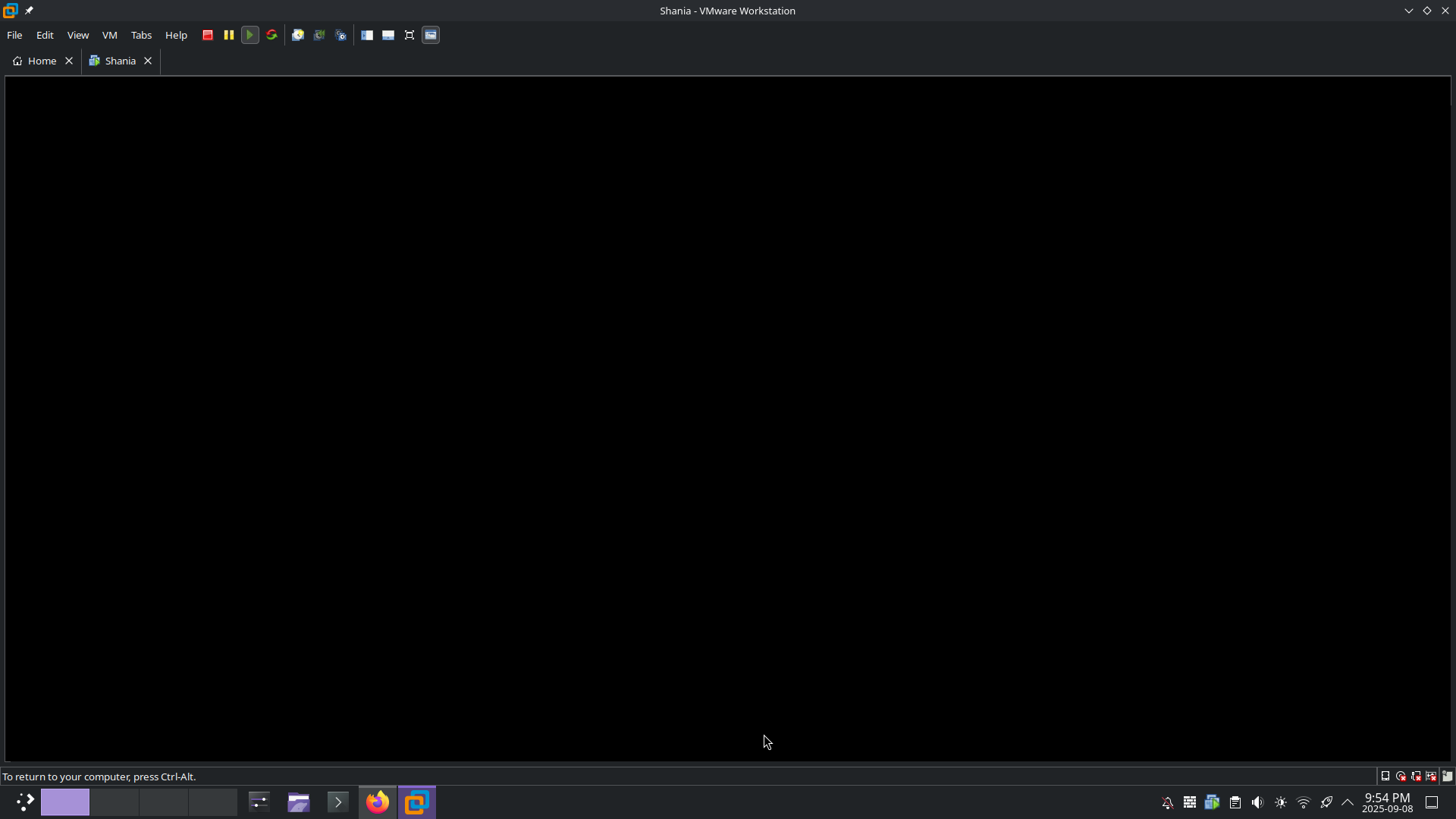This screenshot has width=1456, height=819.
Task: Toggle the console view button
Action: click(431, 36)
